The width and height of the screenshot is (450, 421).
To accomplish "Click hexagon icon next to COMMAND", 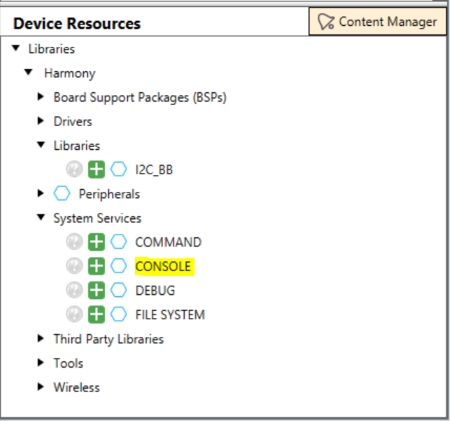I will [x=118, y=242].
